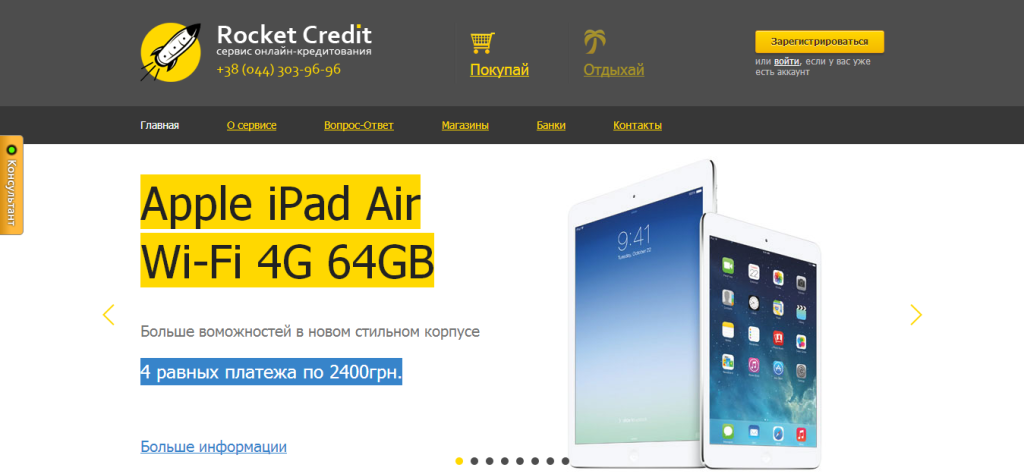This screenshot has height=474, width=1024.
Task: Advance to next slide with right arrow
Action: click(916, 315)
